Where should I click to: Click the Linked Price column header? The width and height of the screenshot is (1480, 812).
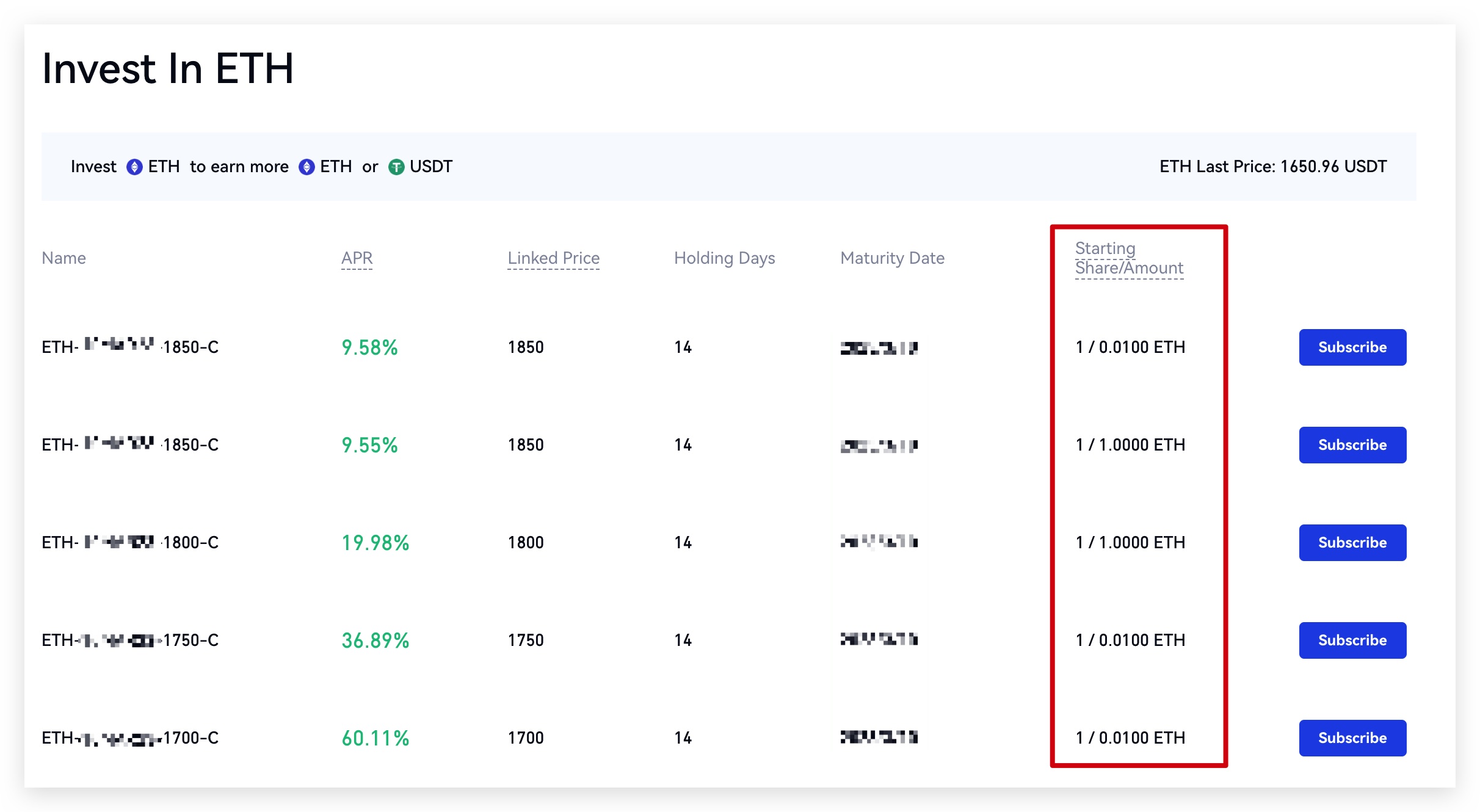553,258
